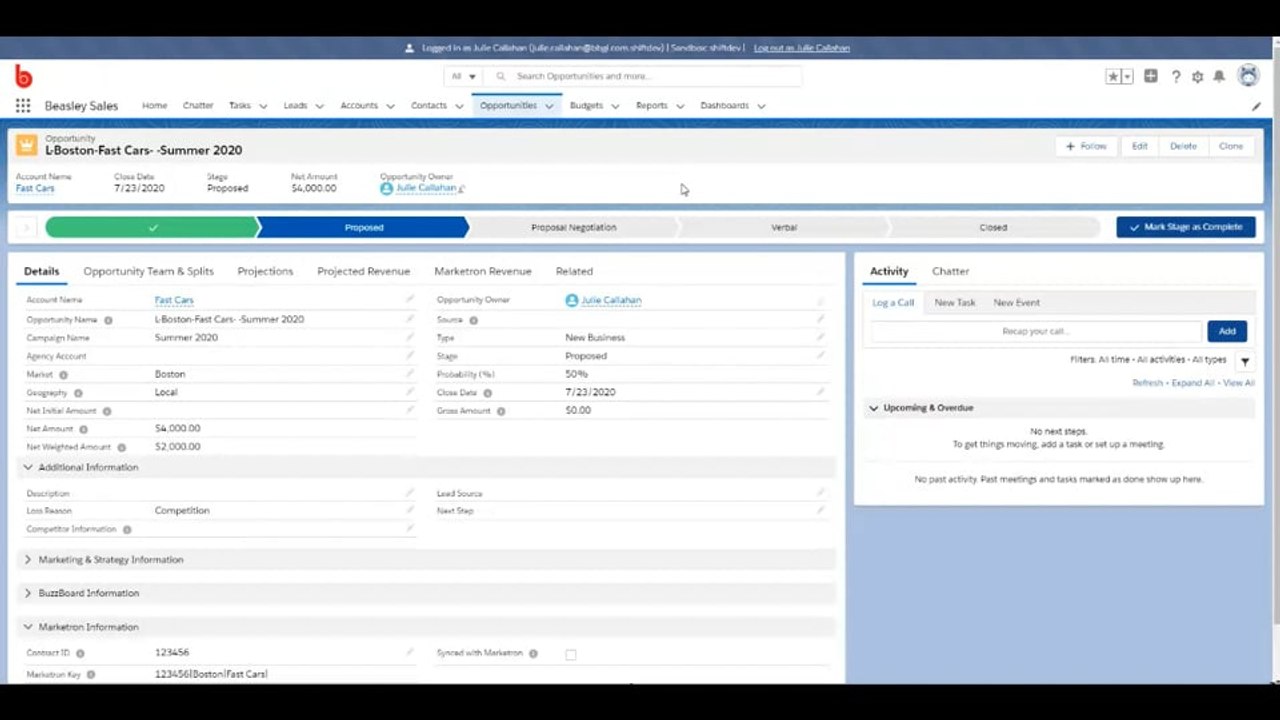Collapse the Additional Information section

click(x=28, y=467)
